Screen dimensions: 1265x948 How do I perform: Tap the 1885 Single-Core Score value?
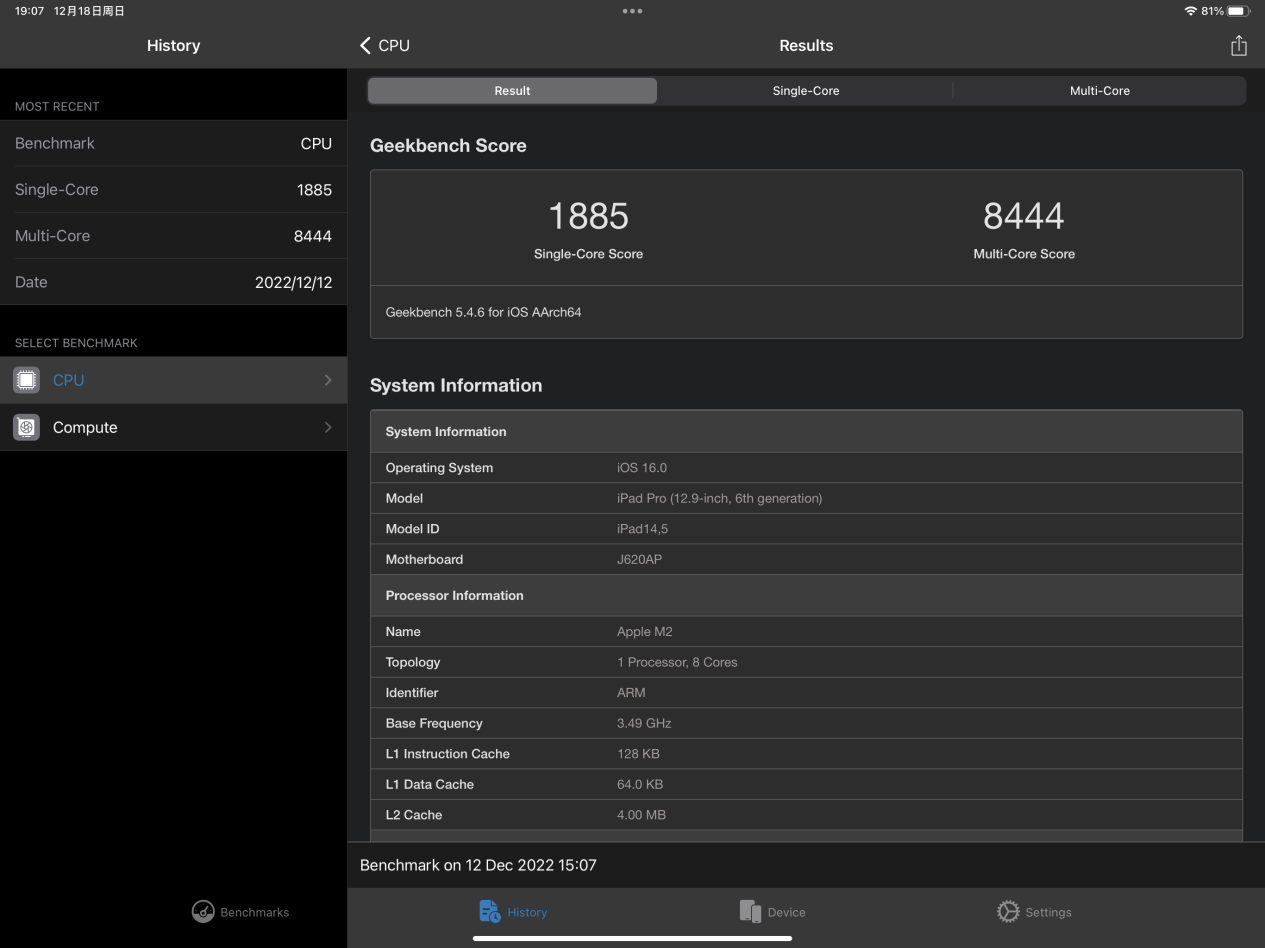coord(588,216)
